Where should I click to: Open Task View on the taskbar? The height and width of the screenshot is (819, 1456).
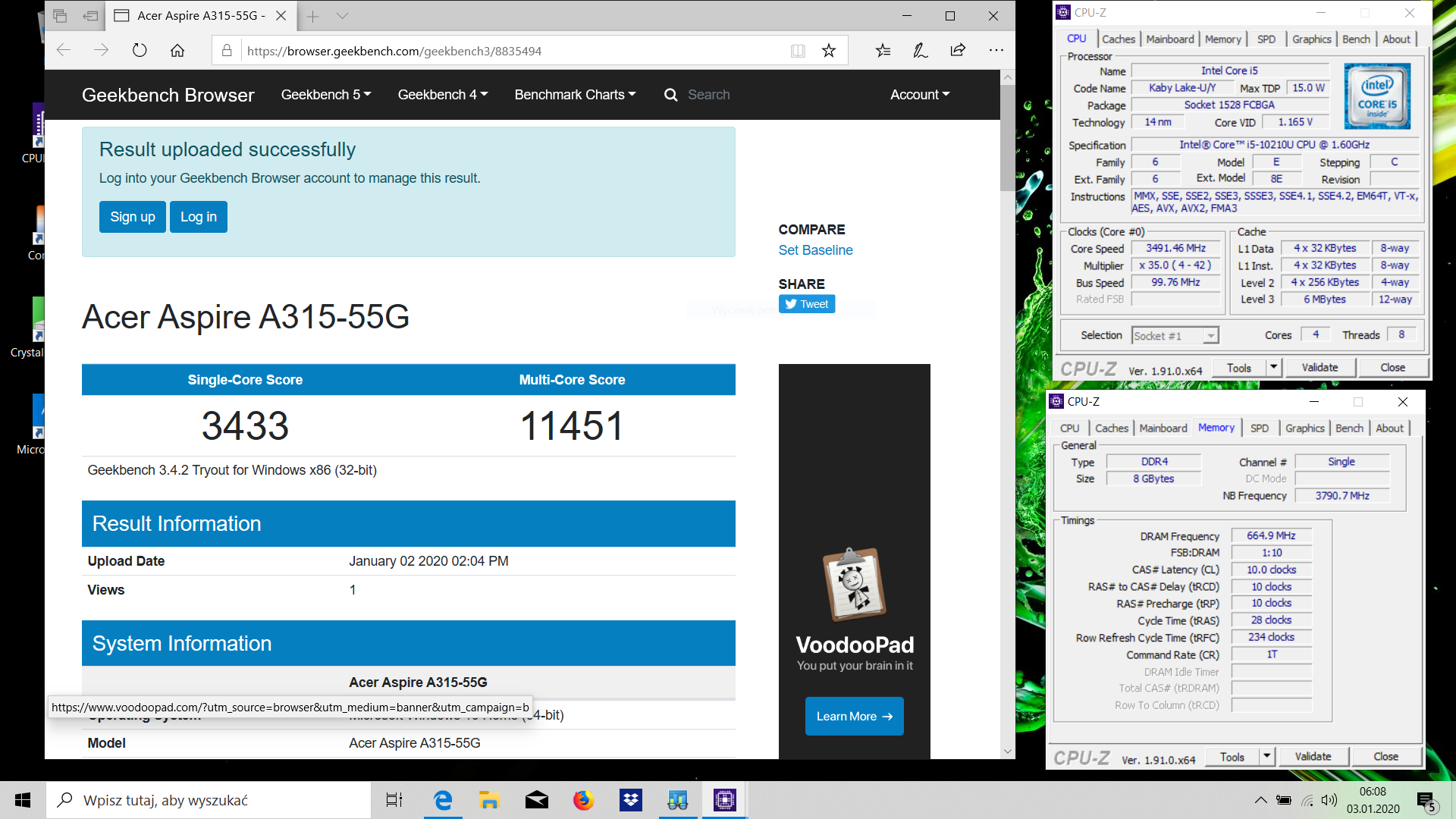point(394,800)
